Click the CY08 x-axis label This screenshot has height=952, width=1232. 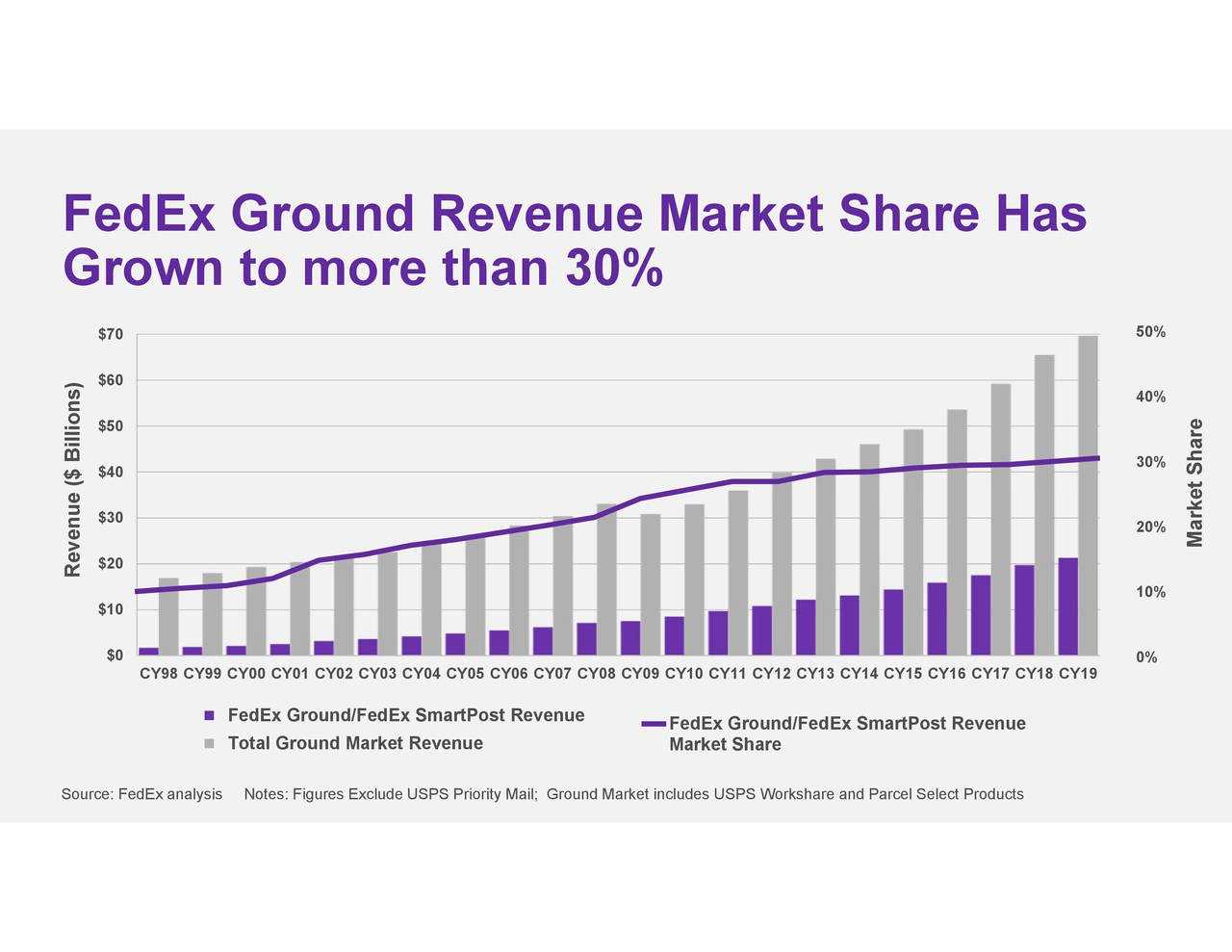coord(597,674)
